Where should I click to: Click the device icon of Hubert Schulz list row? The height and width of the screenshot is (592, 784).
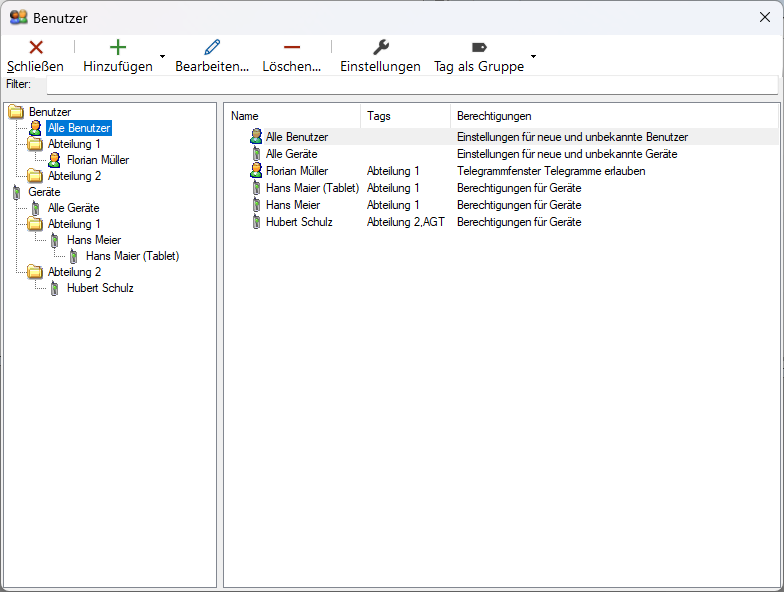pos(256,222)
